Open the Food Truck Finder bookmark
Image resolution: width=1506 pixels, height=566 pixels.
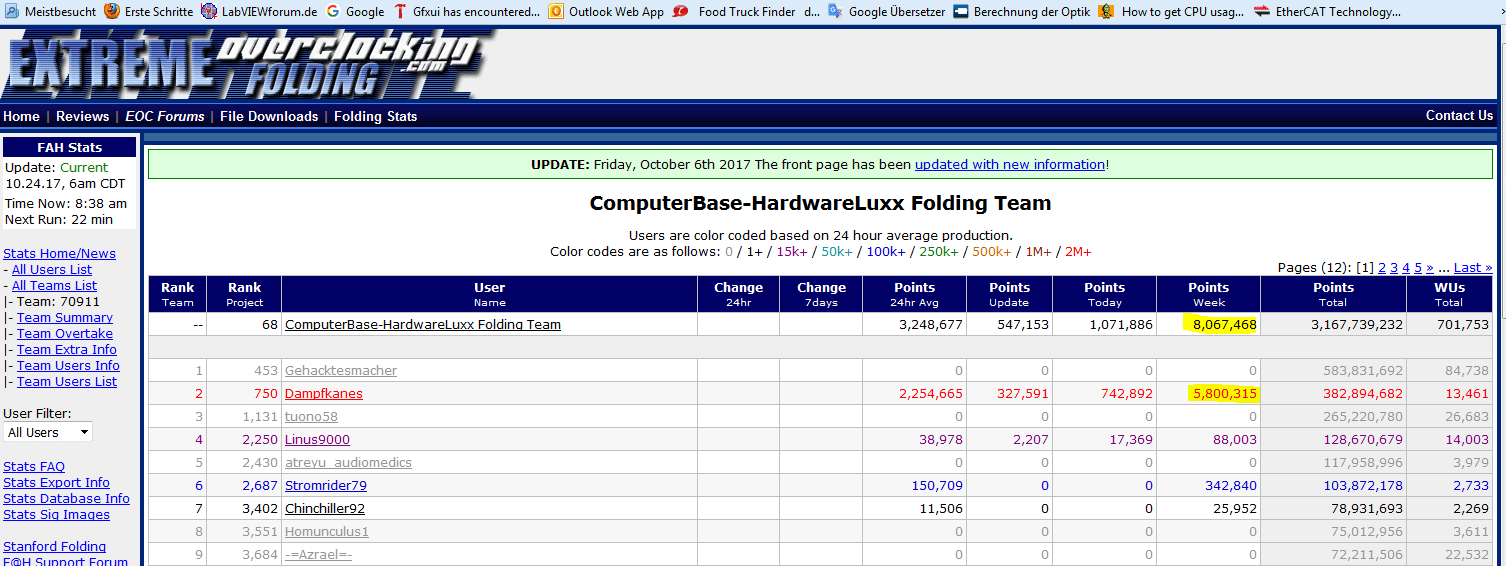pos(745,12)
